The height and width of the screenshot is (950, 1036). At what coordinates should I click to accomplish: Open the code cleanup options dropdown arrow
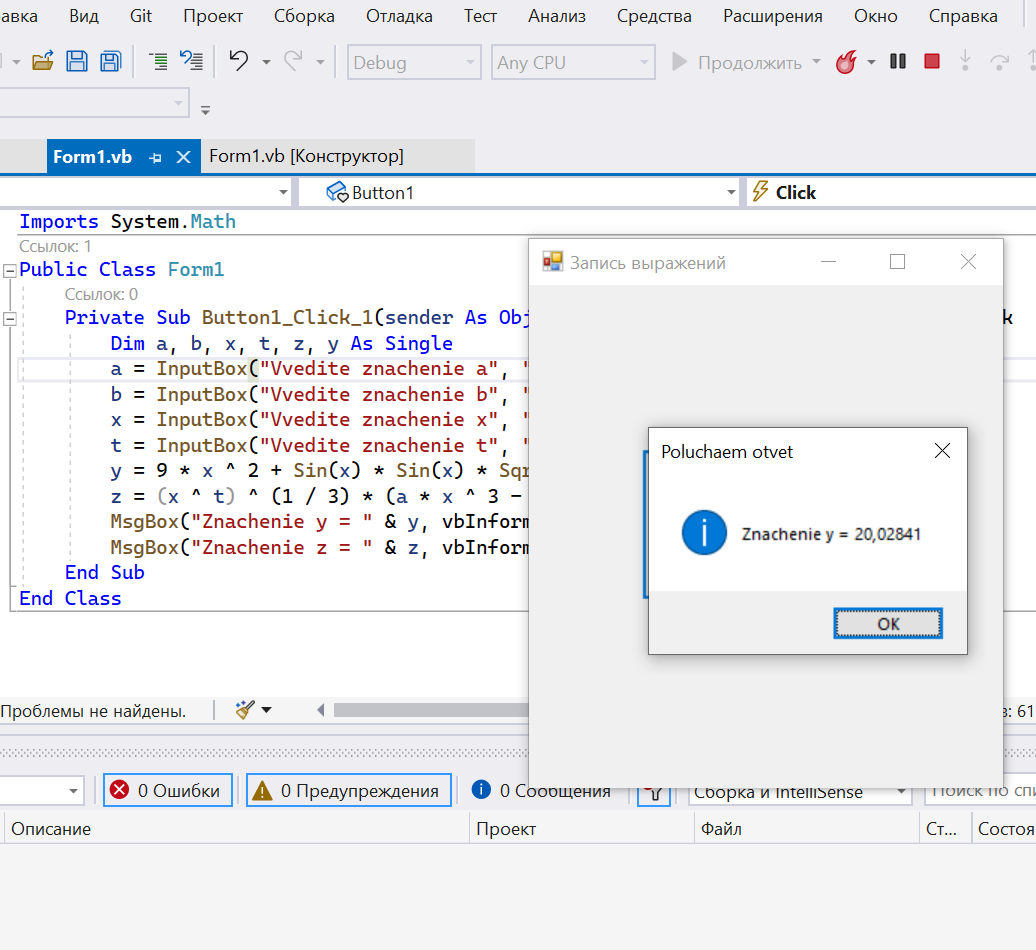[x=266, y=710]
